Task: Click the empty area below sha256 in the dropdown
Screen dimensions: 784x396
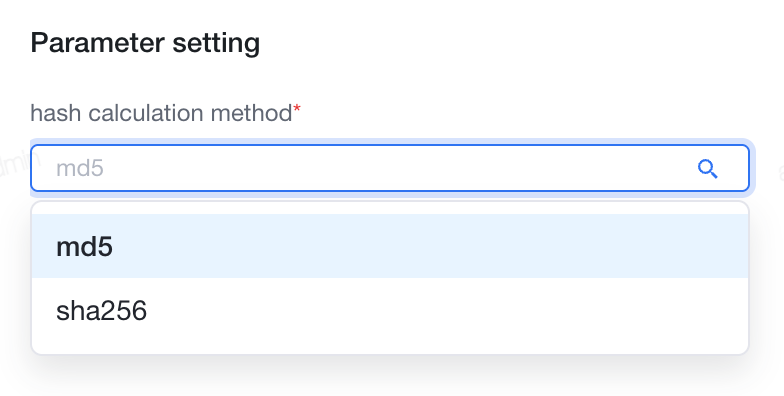Action: tap(390, 348)
